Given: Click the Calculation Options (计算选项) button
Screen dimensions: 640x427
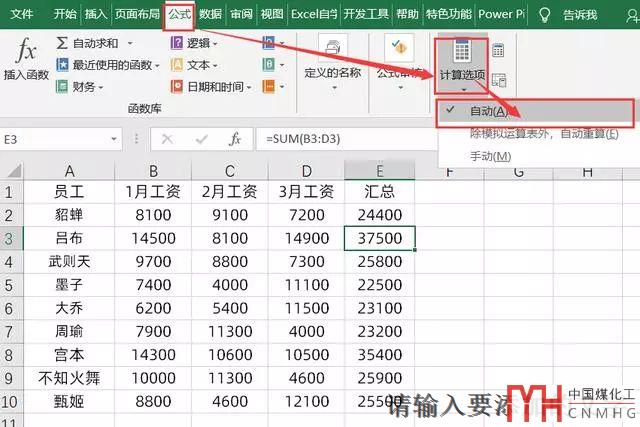Looking at the screenshot, I should click(462, 58).
